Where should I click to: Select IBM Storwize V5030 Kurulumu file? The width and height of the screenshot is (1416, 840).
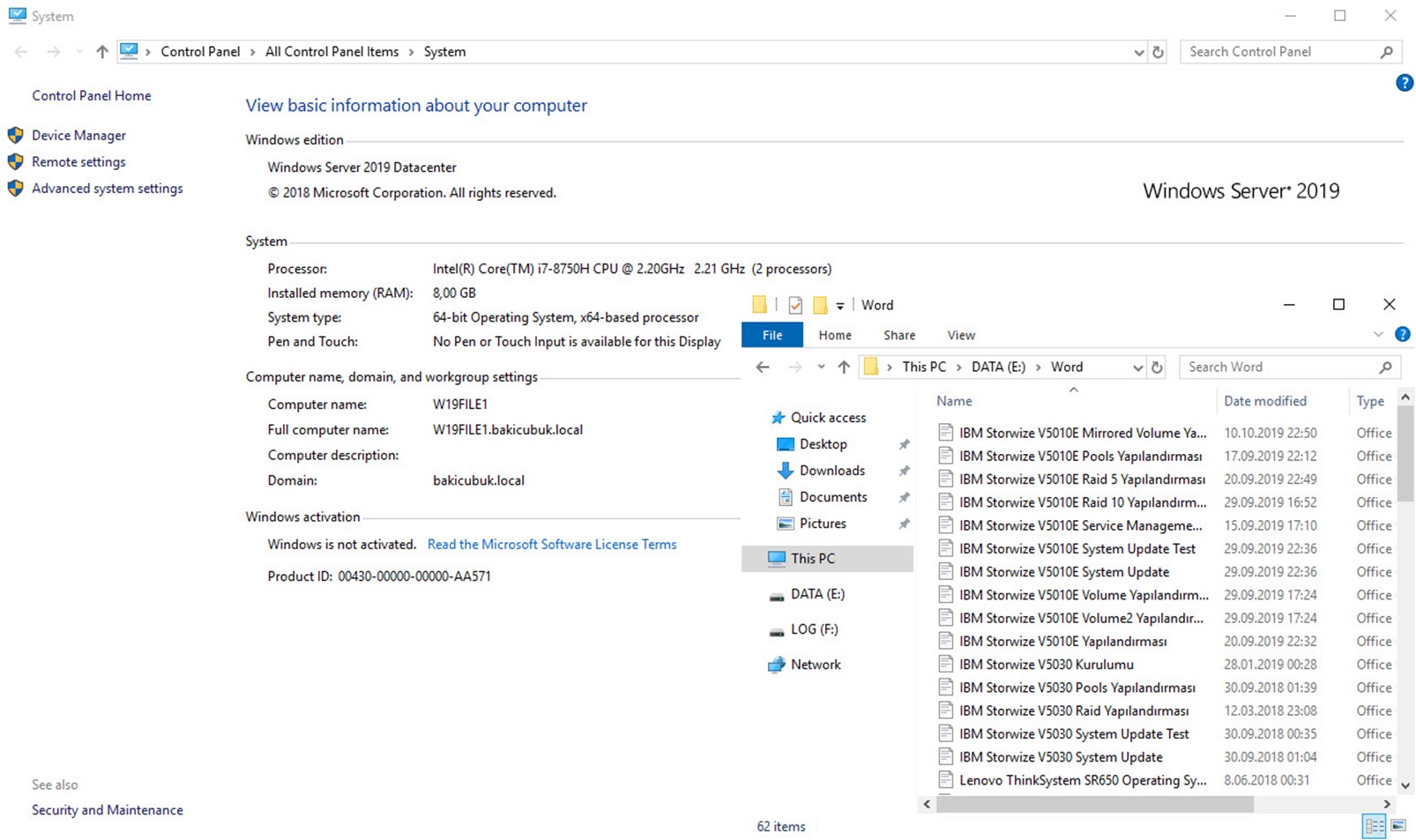[1046, 664]
